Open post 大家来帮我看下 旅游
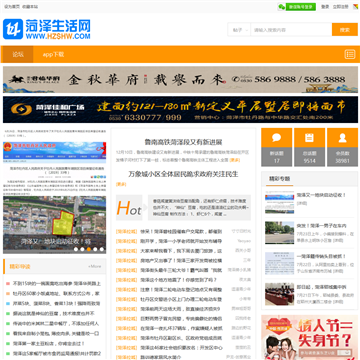The image size is (360, 360). click(x=181, y=251)
